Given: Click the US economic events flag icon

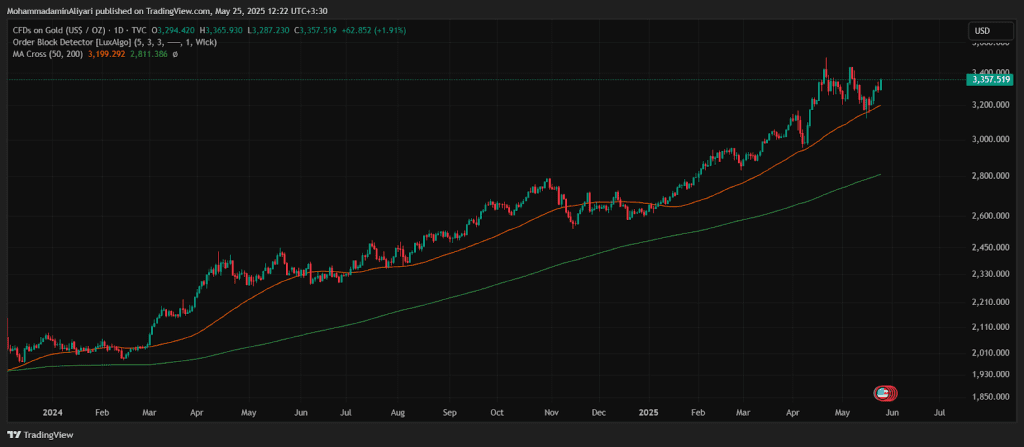Looking at the screenshot, I should click(x=885, y=393).
